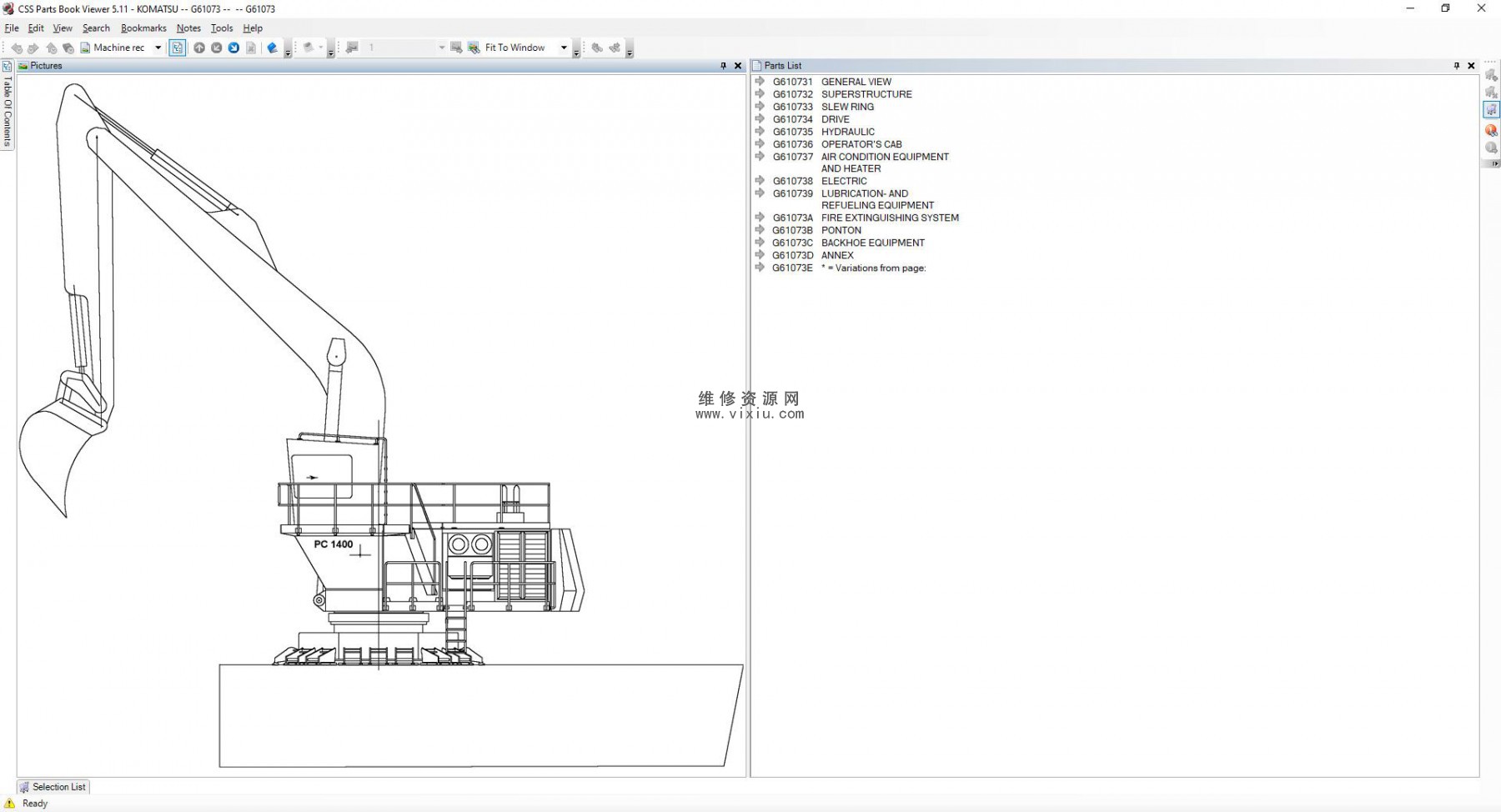The height and width of the screenshot is (812, 1501).
Task: Open the File menu
Action: [12, 28]
